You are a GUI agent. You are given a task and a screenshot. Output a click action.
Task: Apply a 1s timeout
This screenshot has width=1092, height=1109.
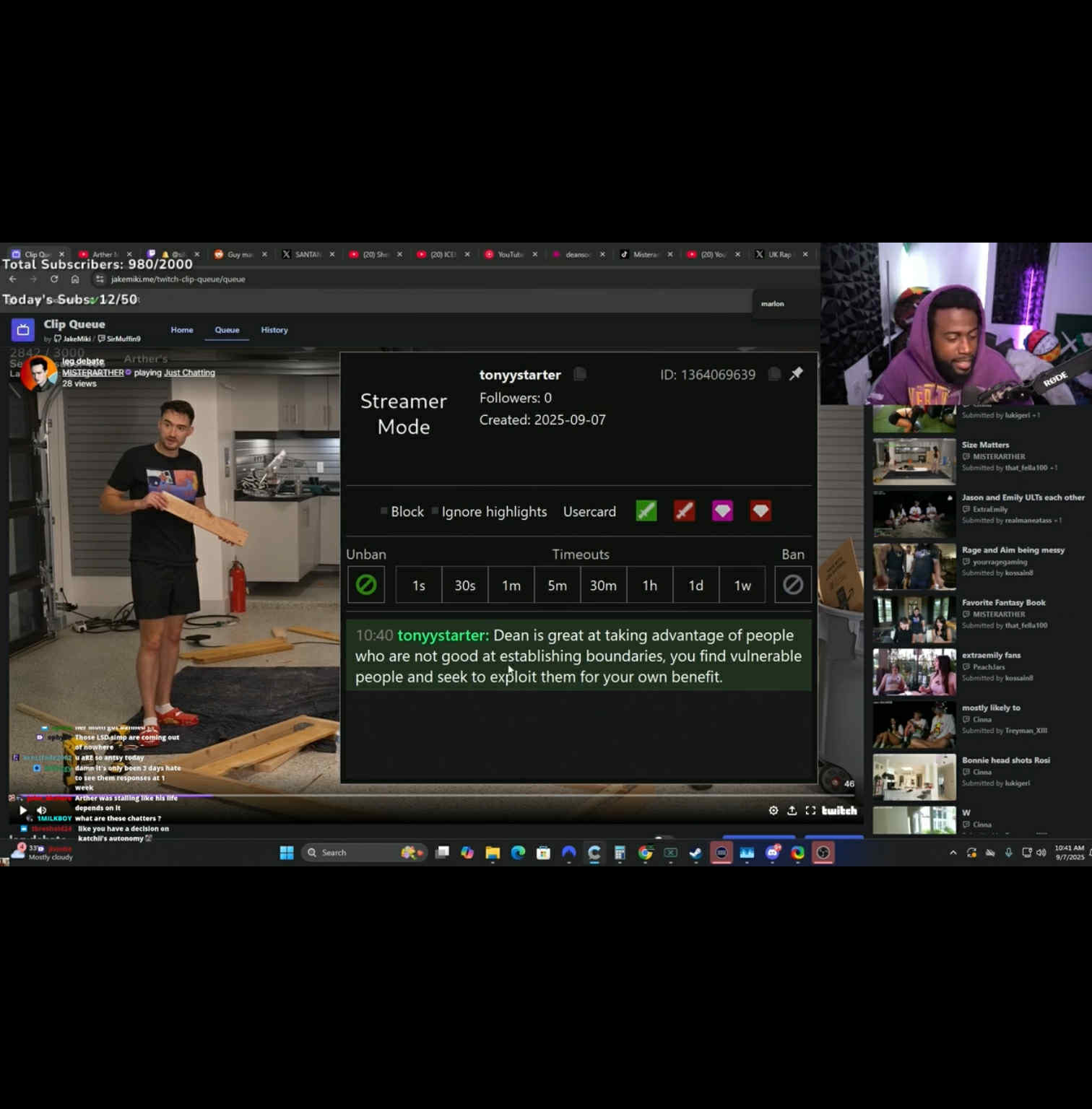(419, 585)
